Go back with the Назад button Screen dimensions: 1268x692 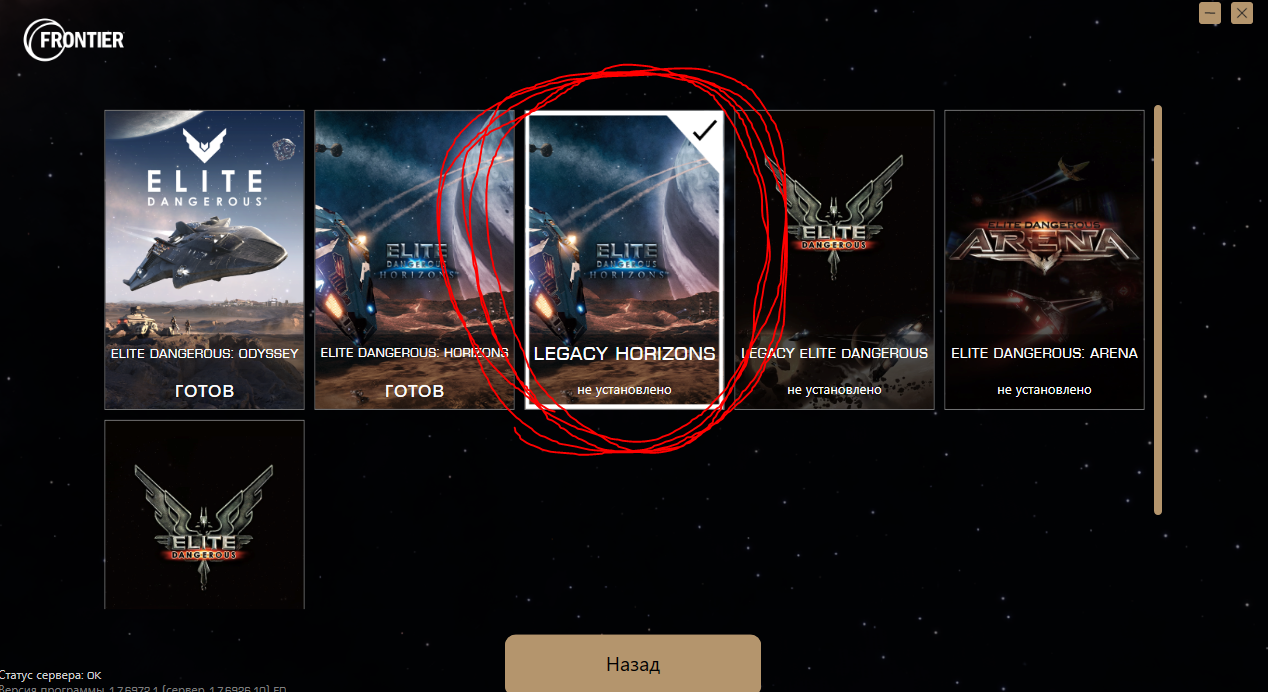[633, 664]
